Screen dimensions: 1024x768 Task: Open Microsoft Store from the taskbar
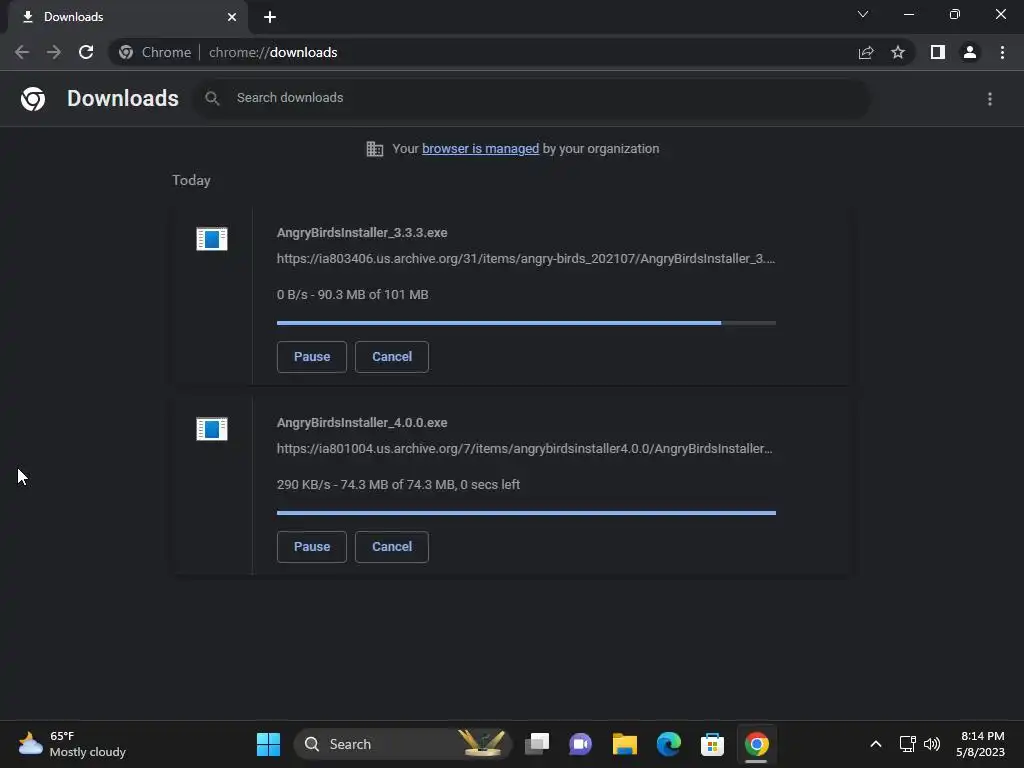pos(712,744)
